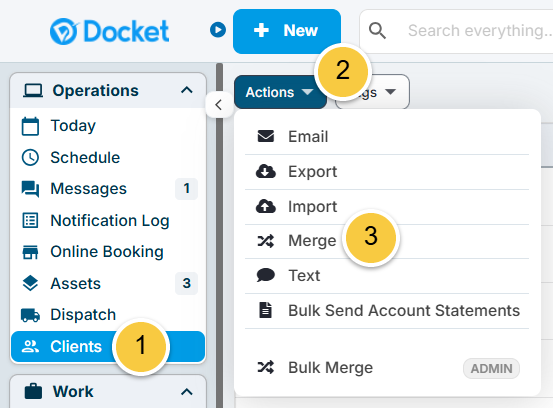Click the ADMIN badge

point(491,369)
